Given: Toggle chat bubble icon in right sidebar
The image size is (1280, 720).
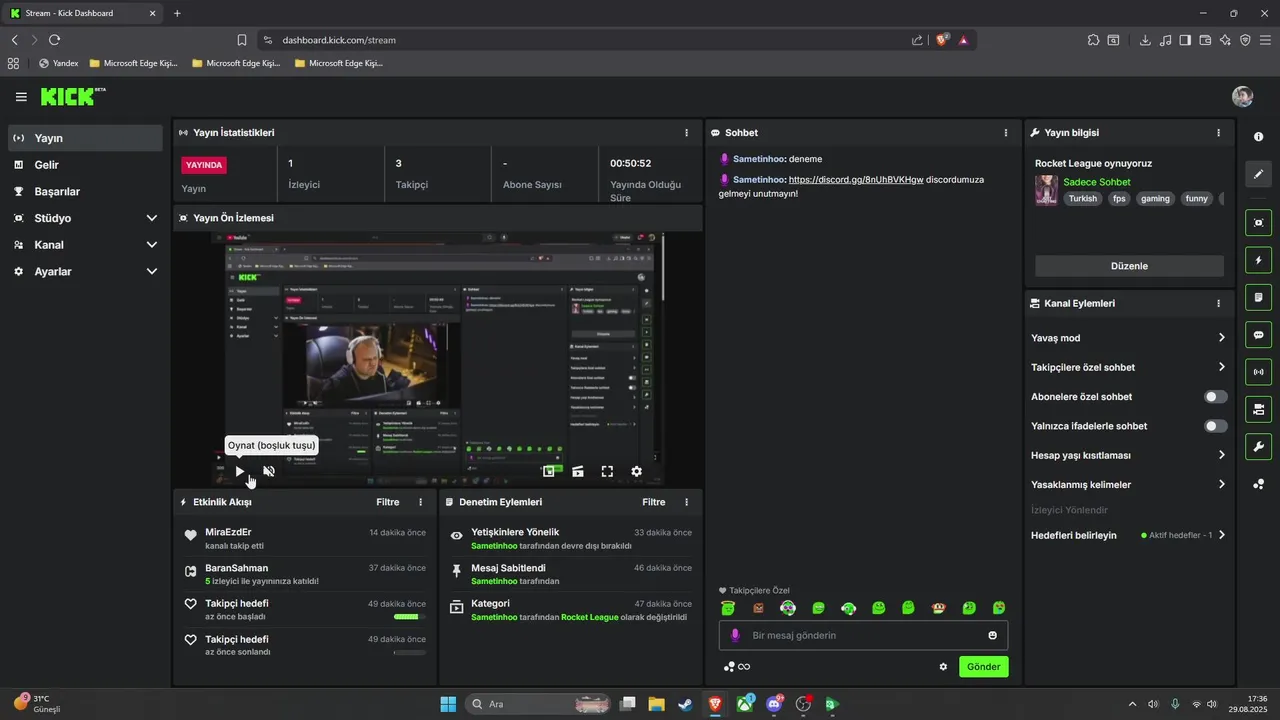Looking at the screenshot, I should click(1259, 335).
